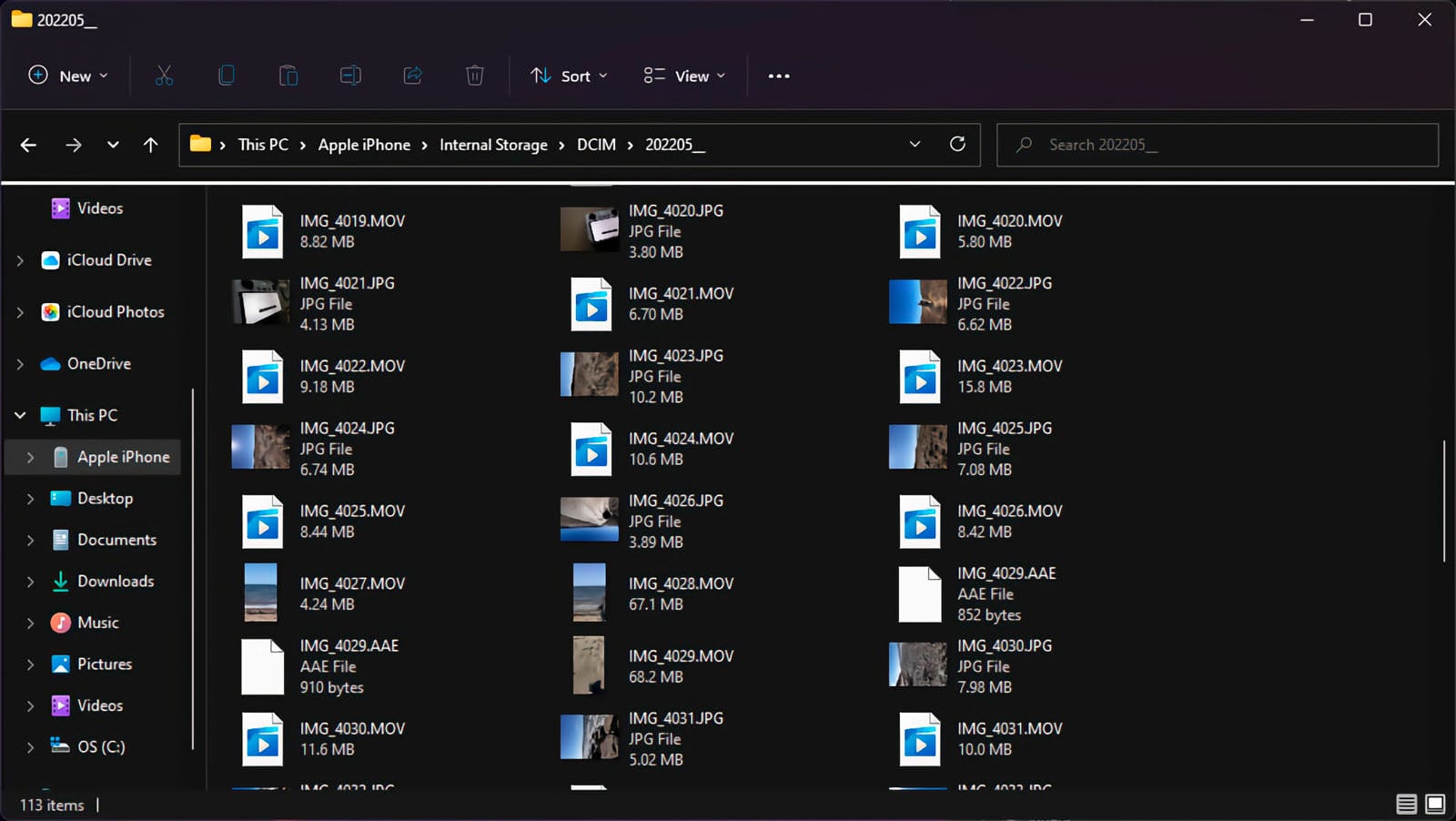Navigate to DCIM in the breadcrumb

click(x=596, y=145)
